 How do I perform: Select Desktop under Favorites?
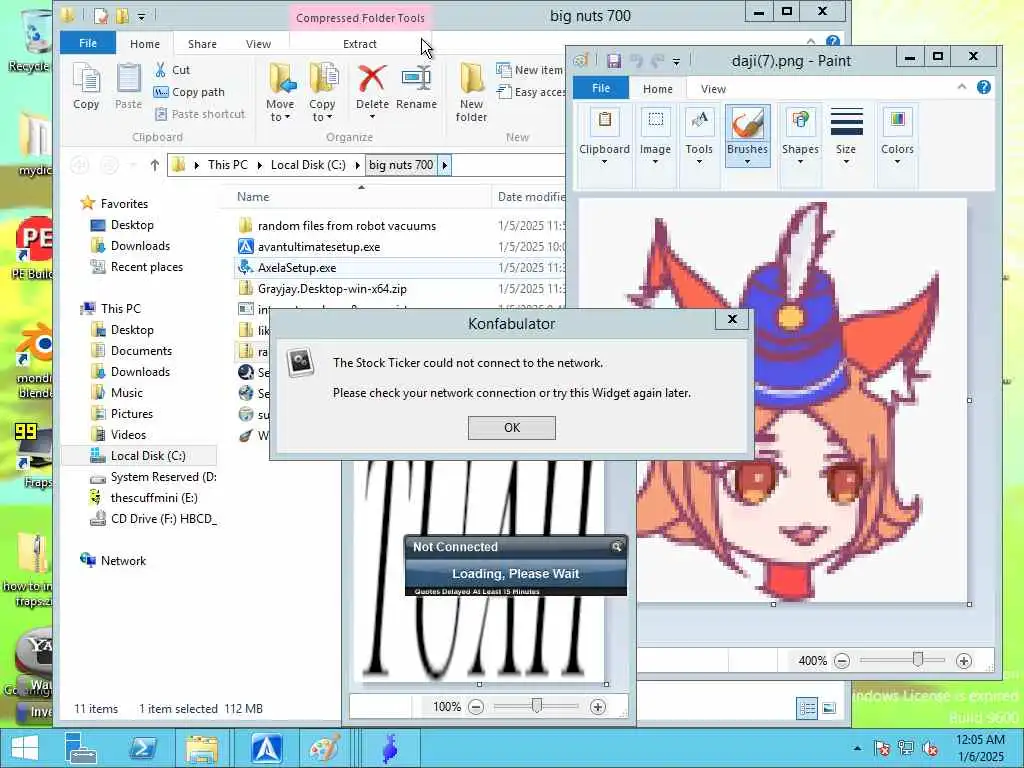point(132,225)
